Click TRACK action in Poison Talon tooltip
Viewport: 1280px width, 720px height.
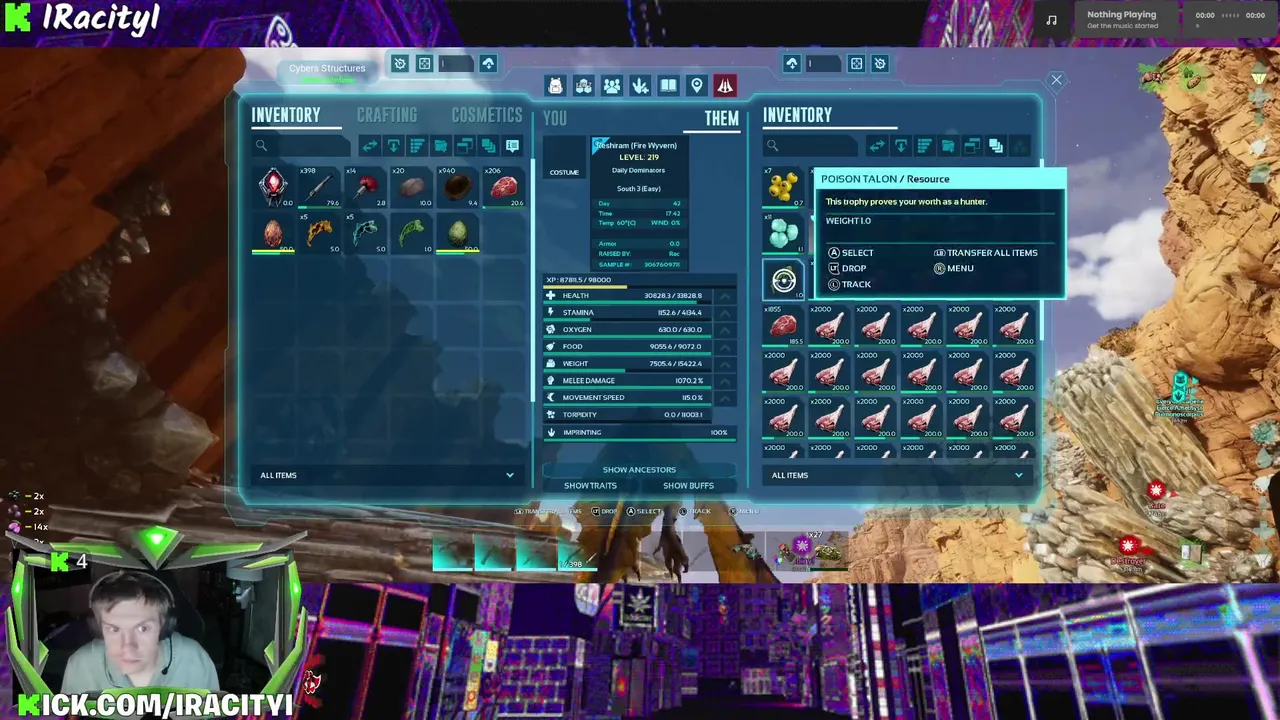click(x=849, y=285)
